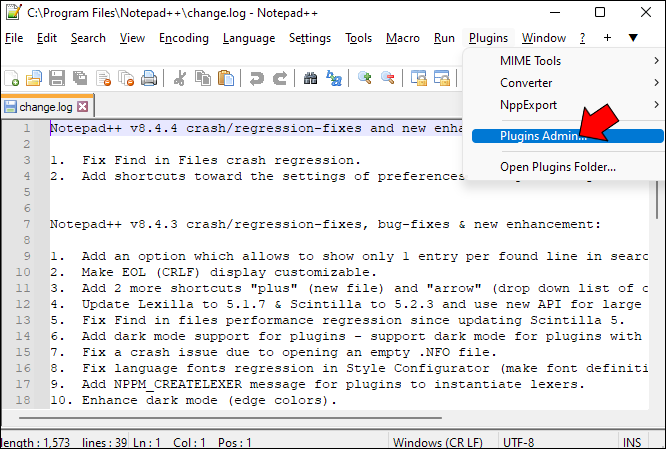Expand the MIME Tools submenu
Viewport: 666px width, 449px height.
[567, 61]
